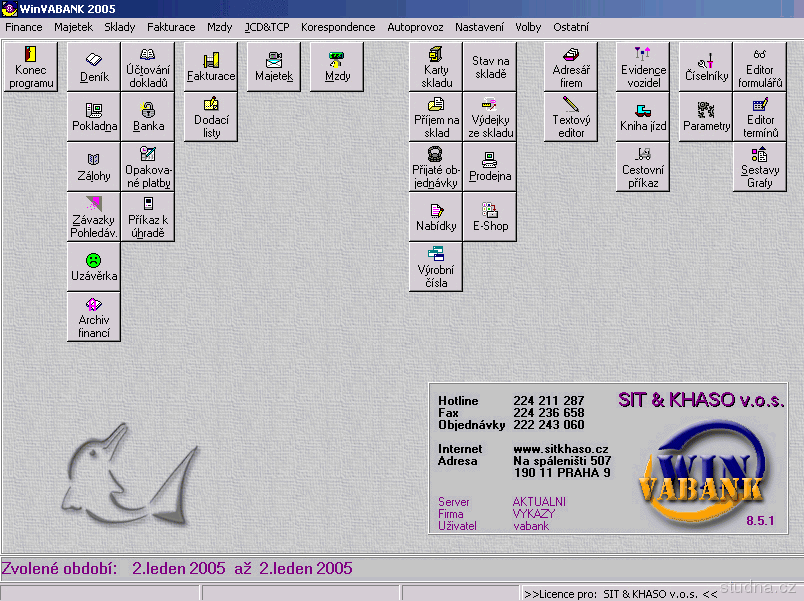This screenshot has height=601, width=804.
Task: Click the WinVABANK logo in info panel
Action: coord(702,474)
